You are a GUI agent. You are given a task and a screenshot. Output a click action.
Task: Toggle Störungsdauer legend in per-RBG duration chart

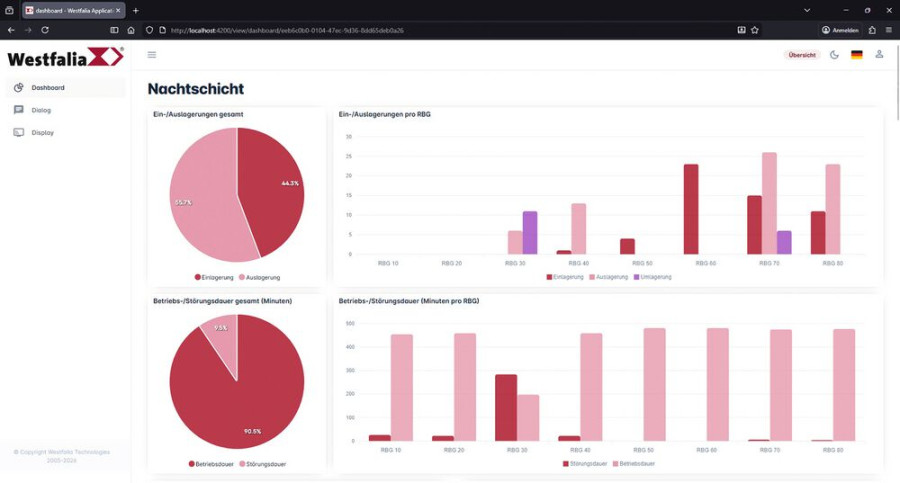[x=585, y=463]
